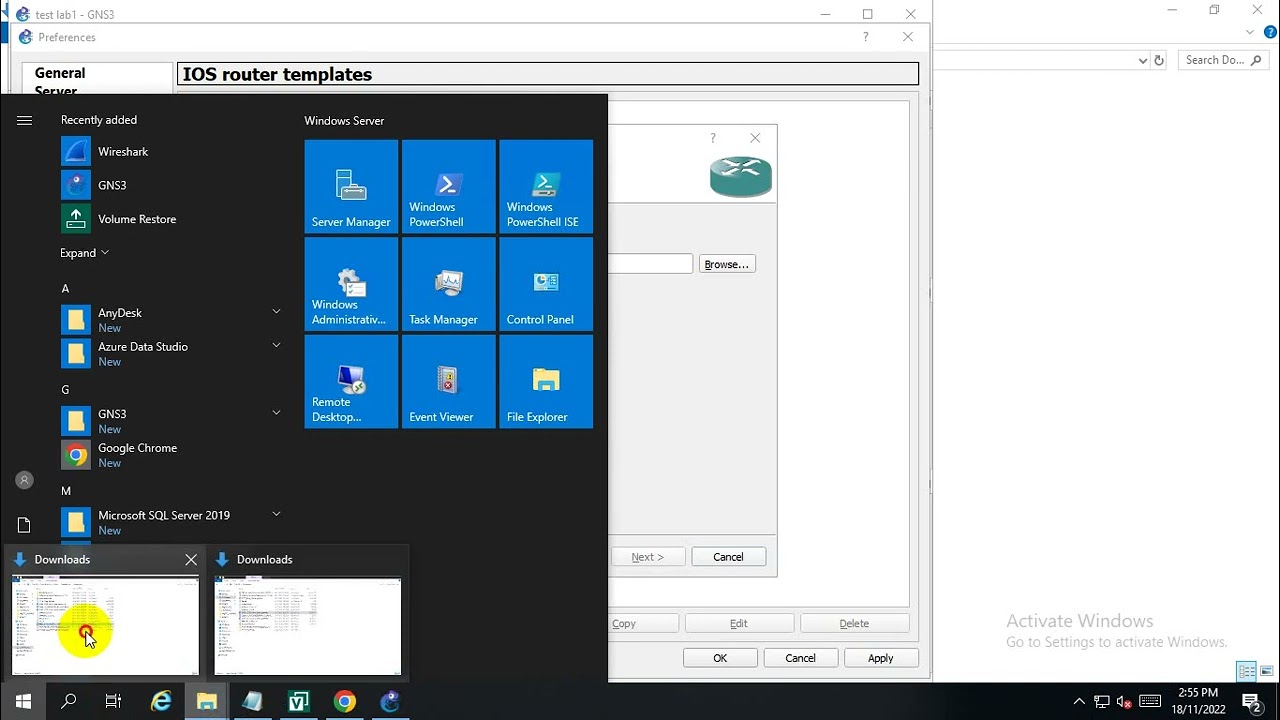Refresh the Explorer address bar
The width and height of the screenshot is (1280, 720).
coord(1159,60)
